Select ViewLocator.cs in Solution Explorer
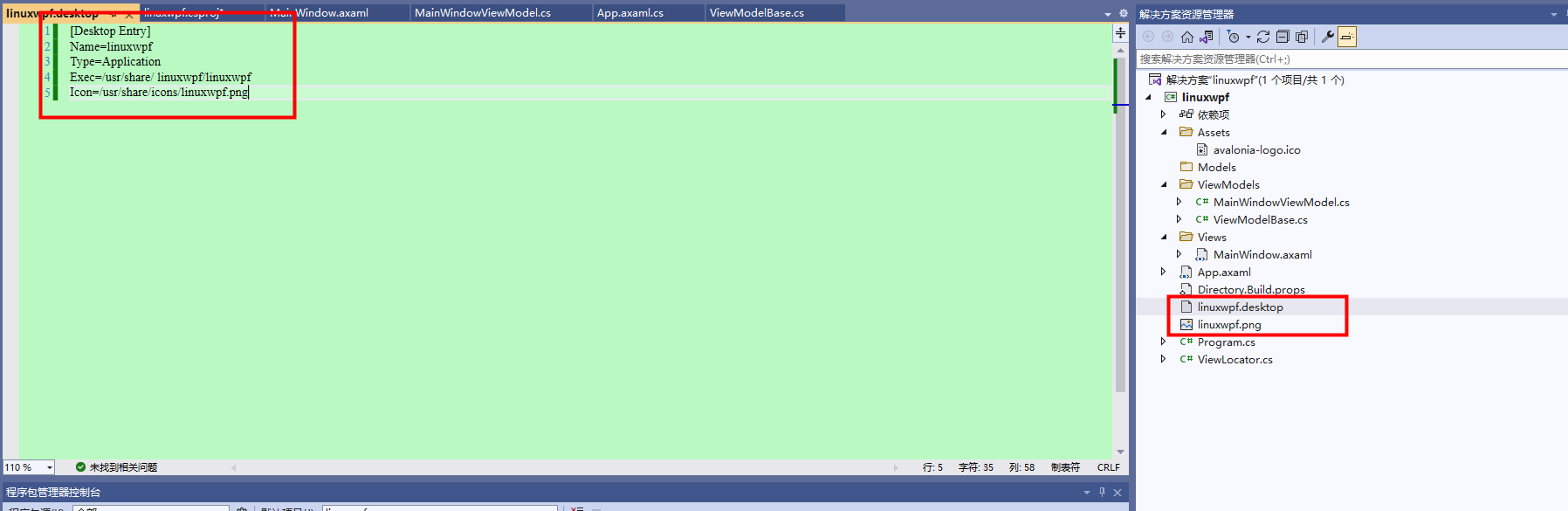1568x511 pixels. point(1234,359)
